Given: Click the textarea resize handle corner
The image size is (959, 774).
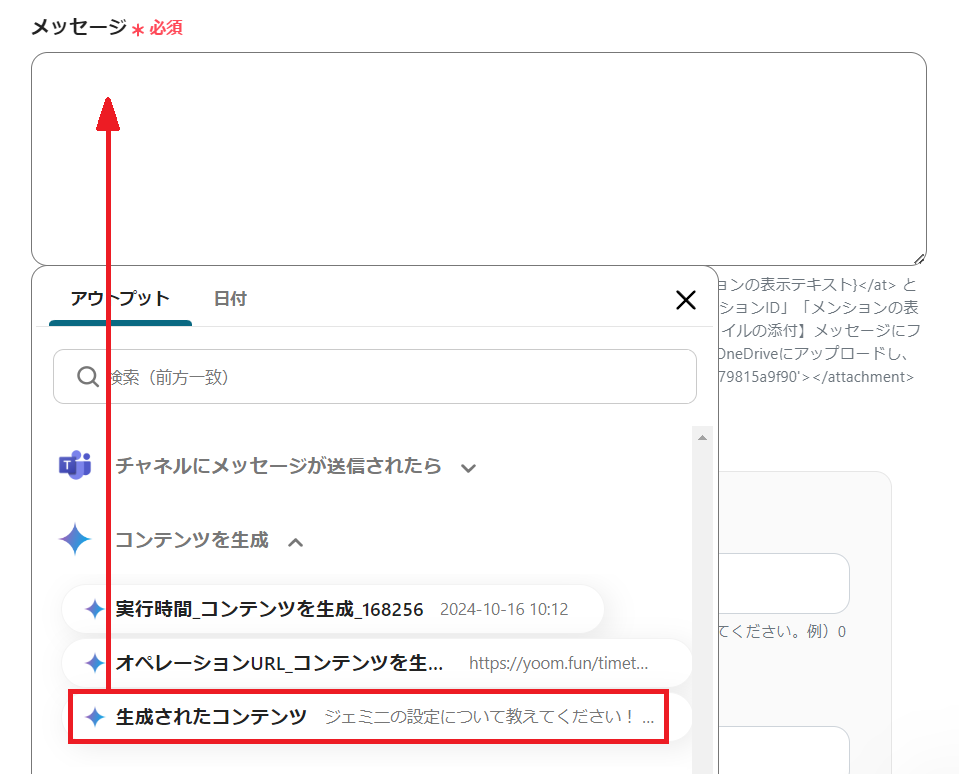Looking at the screenshot, I should click(919, 259).
